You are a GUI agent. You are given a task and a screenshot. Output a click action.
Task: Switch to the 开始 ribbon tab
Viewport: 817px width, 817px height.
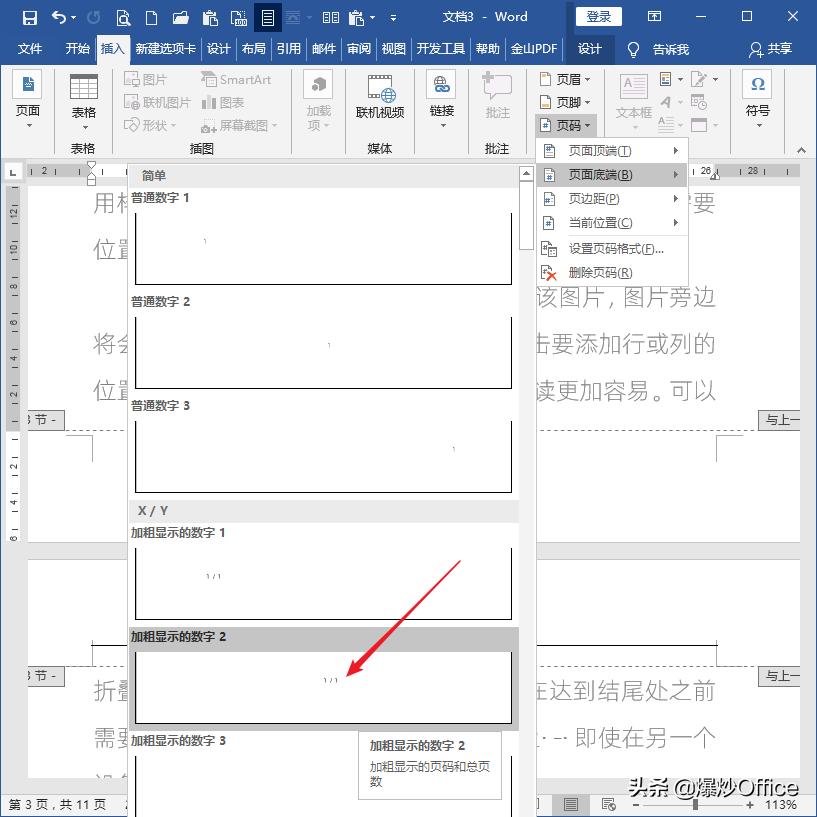pyautogui.click(x=77, y=48)
